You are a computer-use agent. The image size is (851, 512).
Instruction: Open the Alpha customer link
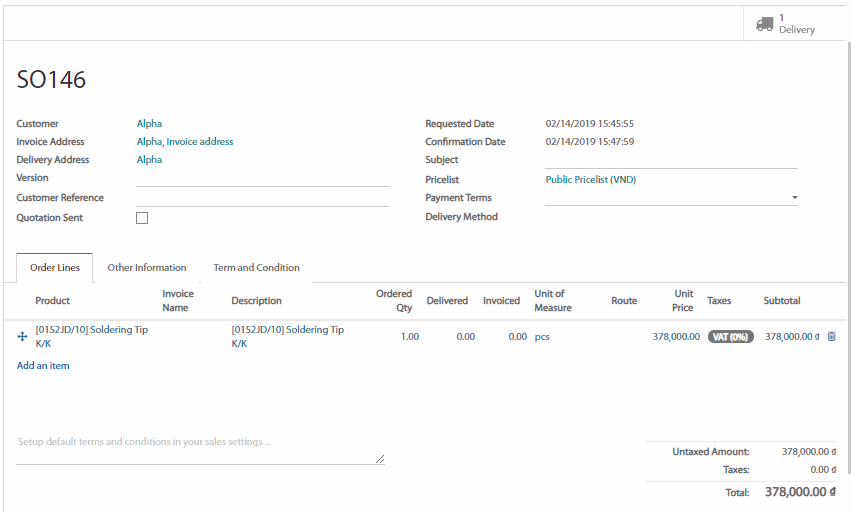point(149,124)
